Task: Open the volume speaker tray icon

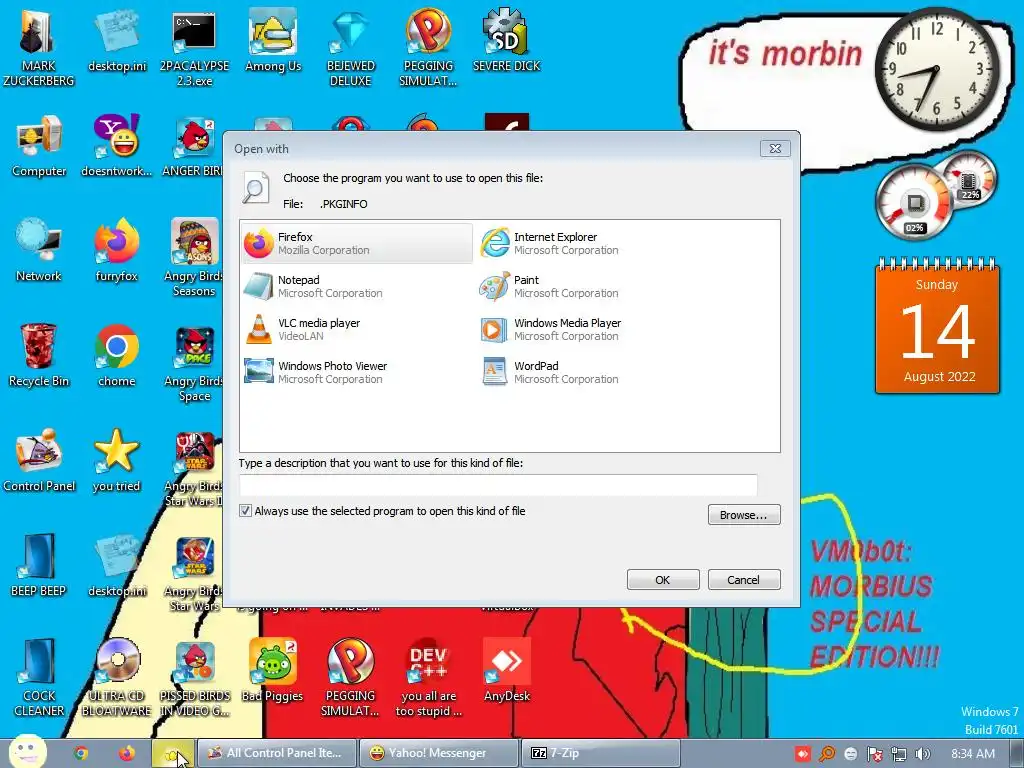Action: 923,754
